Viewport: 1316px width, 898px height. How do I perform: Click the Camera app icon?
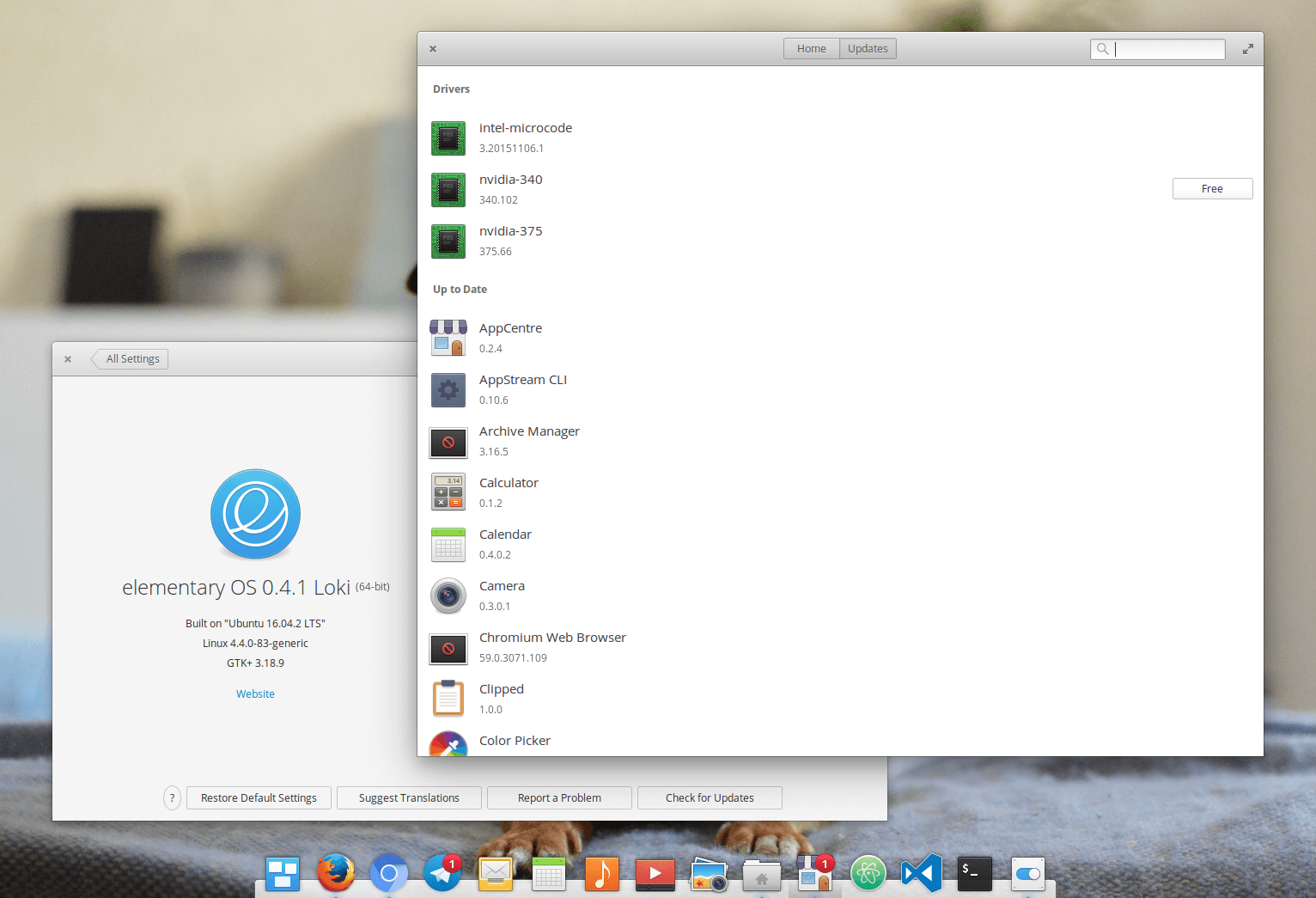click(448, 596)
